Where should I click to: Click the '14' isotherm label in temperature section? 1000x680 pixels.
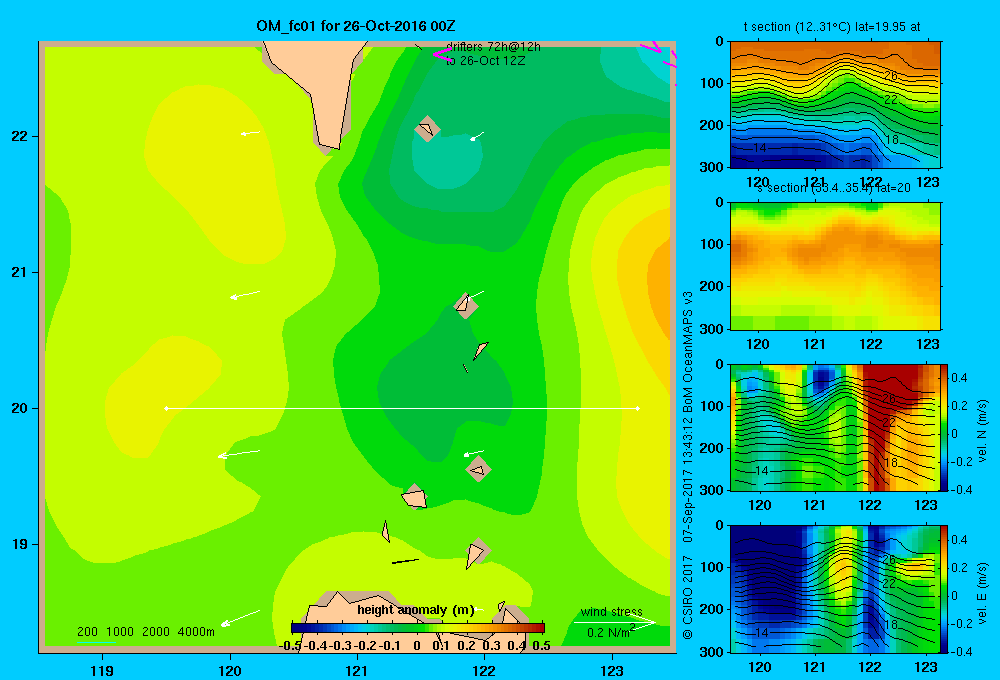[760, 147]
